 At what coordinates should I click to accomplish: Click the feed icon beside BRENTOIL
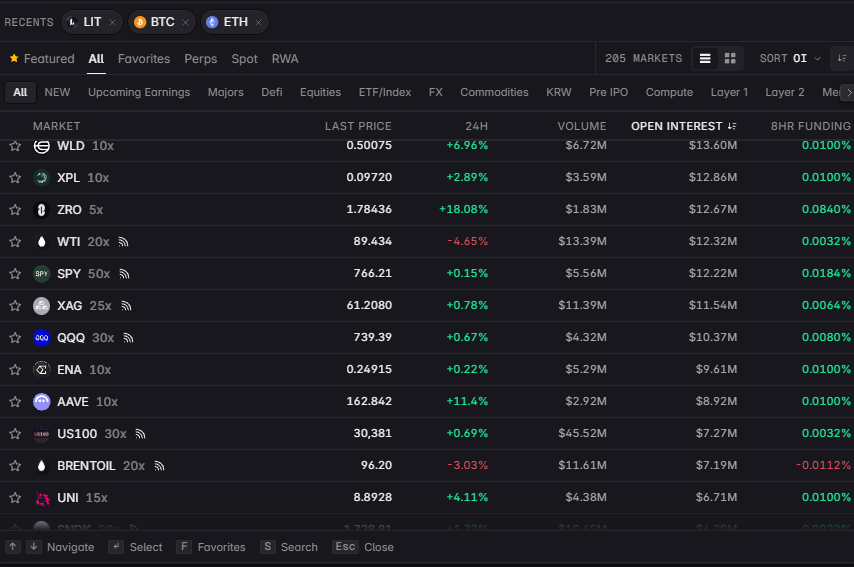tap(159, 466)
